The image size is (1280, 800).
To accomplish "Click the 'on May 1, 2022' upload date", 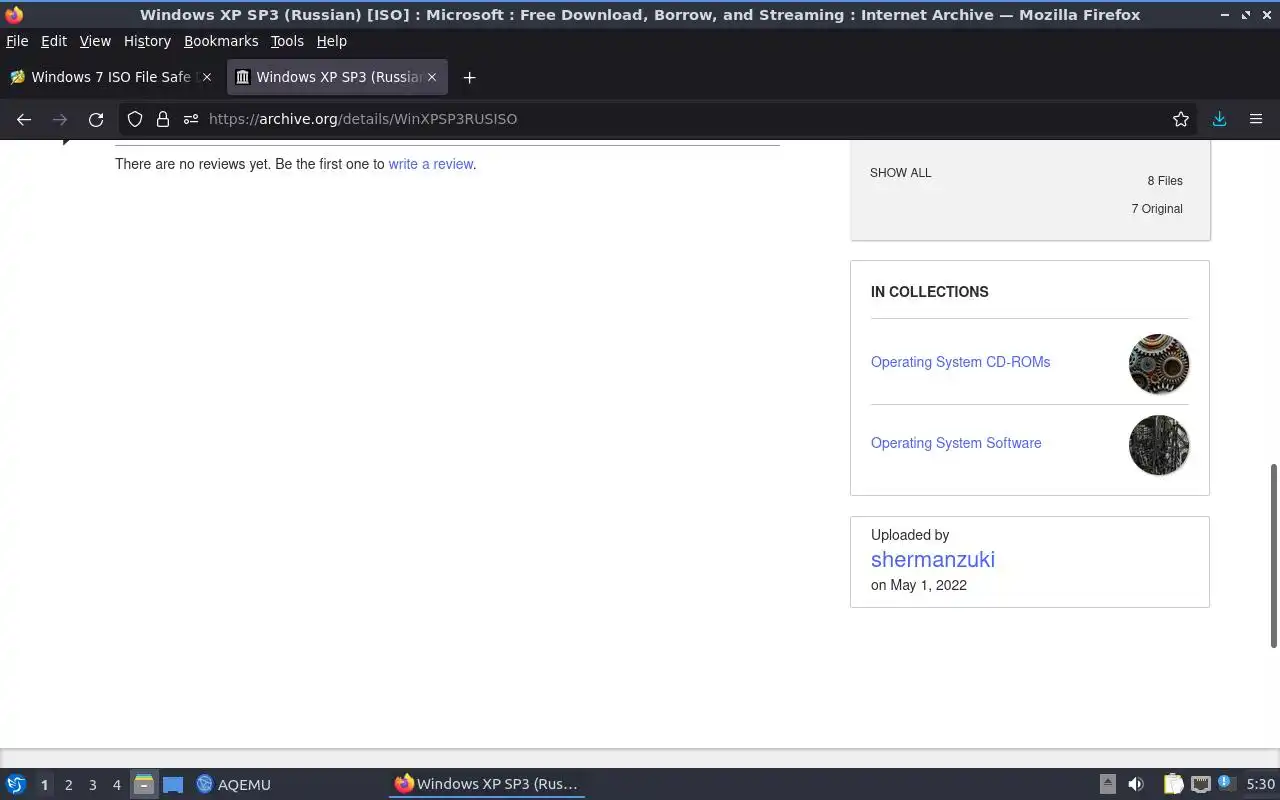I will point(919,585).
